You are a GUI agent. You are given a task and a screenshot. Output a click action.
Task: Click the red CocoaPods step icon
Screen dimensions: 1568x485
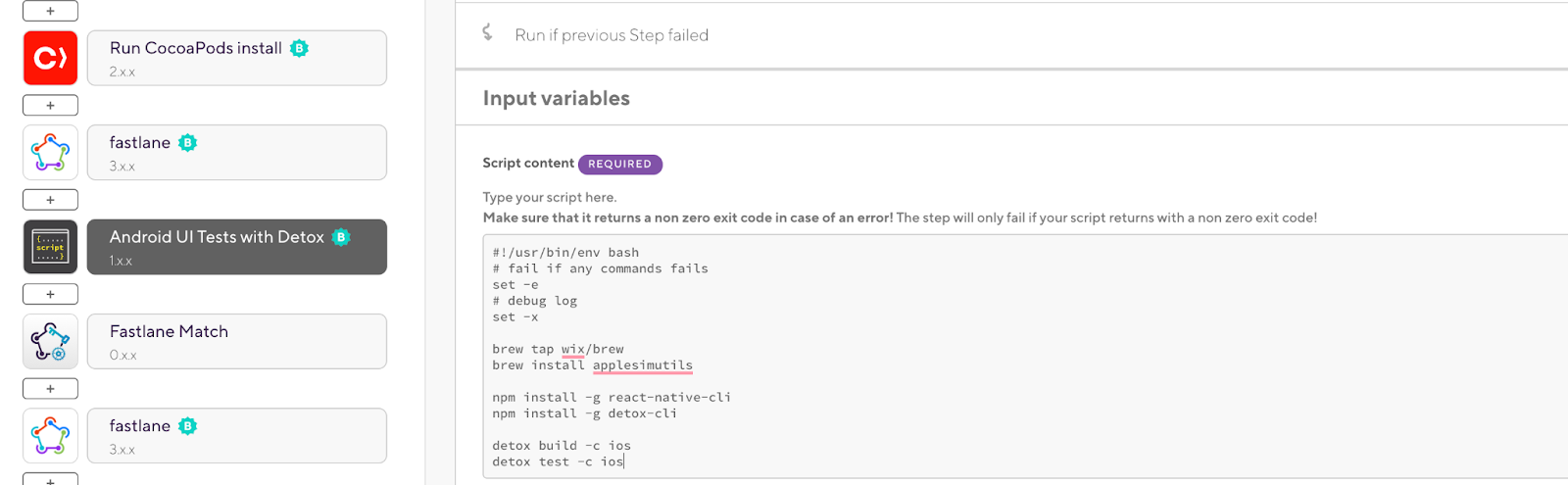(x=50, y=58)
